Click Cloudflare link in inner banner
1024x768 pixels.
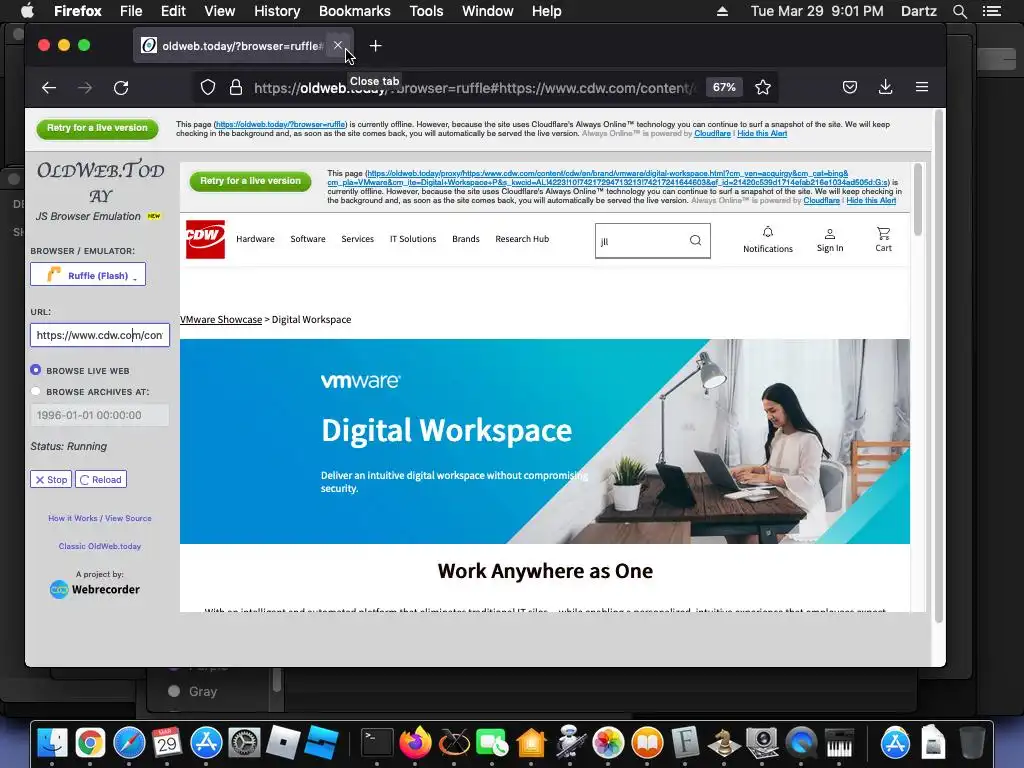pos(822,200)
